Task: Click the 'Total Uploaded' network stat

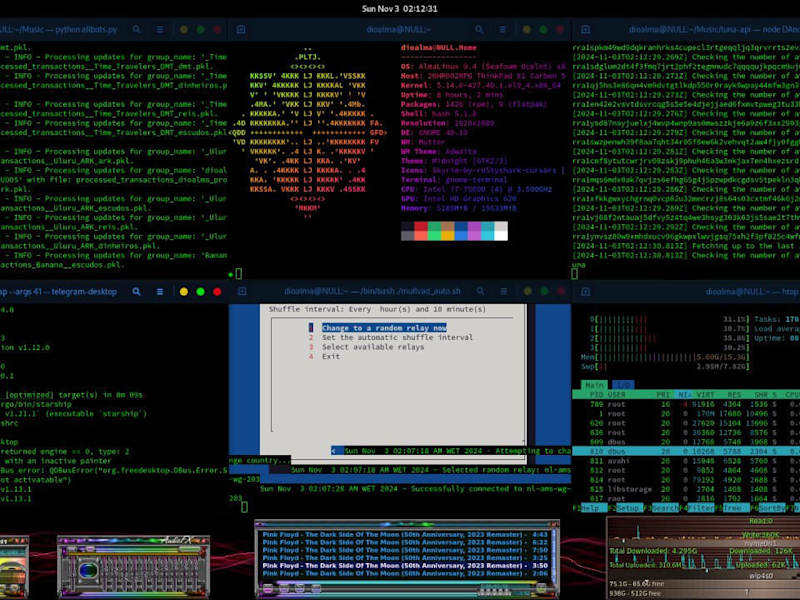Action: (x=645, y=565)
